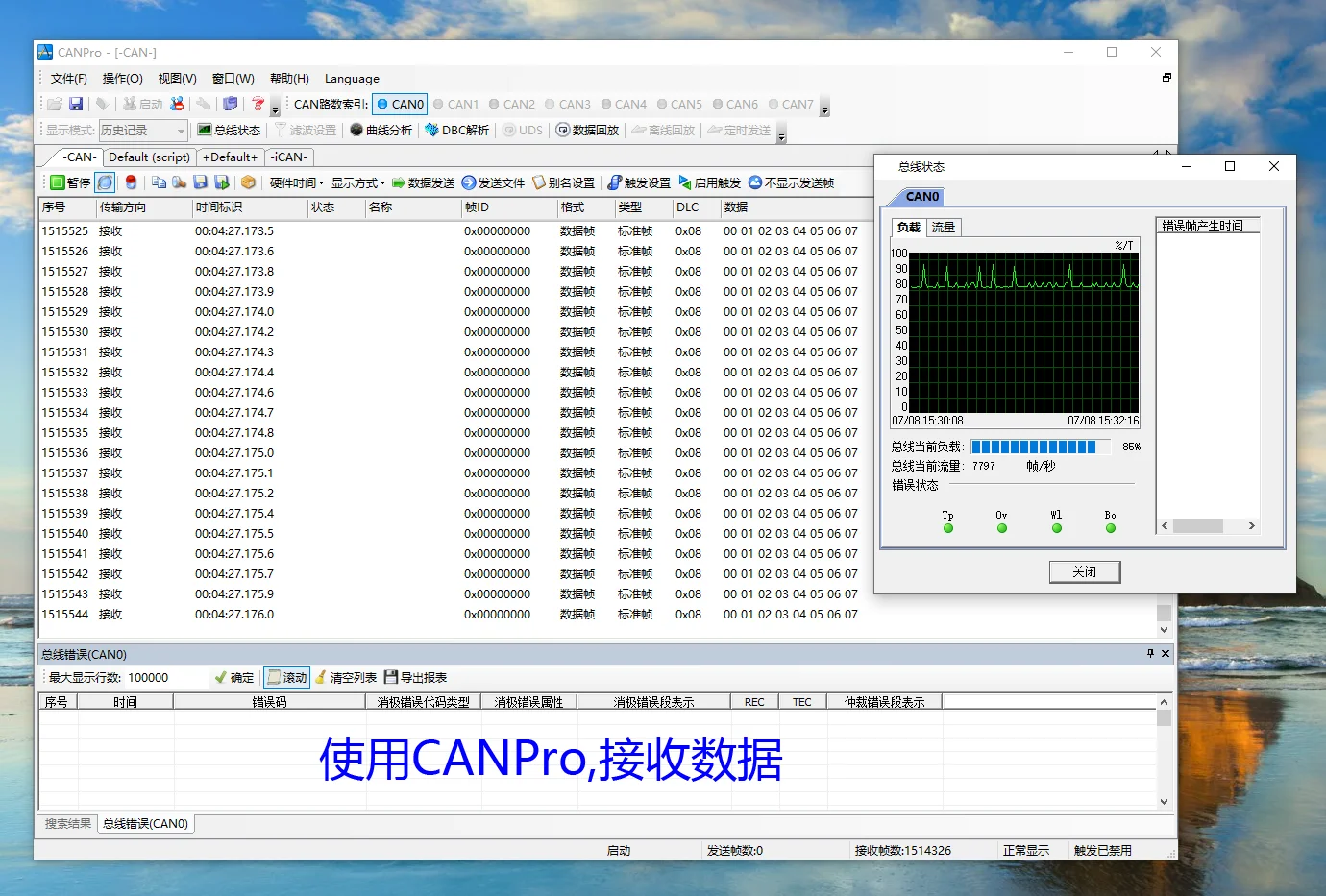The image size is (1326, 896).
Task: Pin the bus error panel
Action: click(1150, 653)
